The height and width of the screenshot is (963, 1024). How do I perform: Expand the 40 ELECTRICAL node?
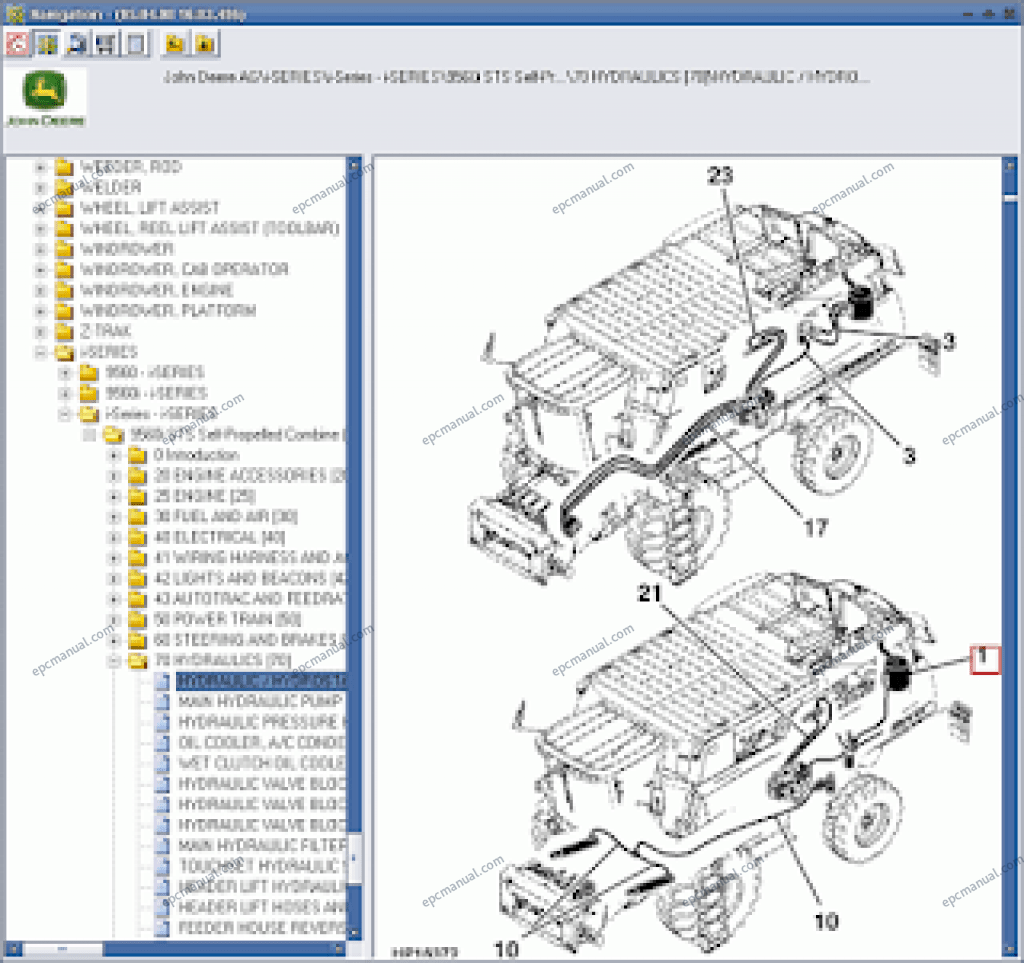point(114,537)
